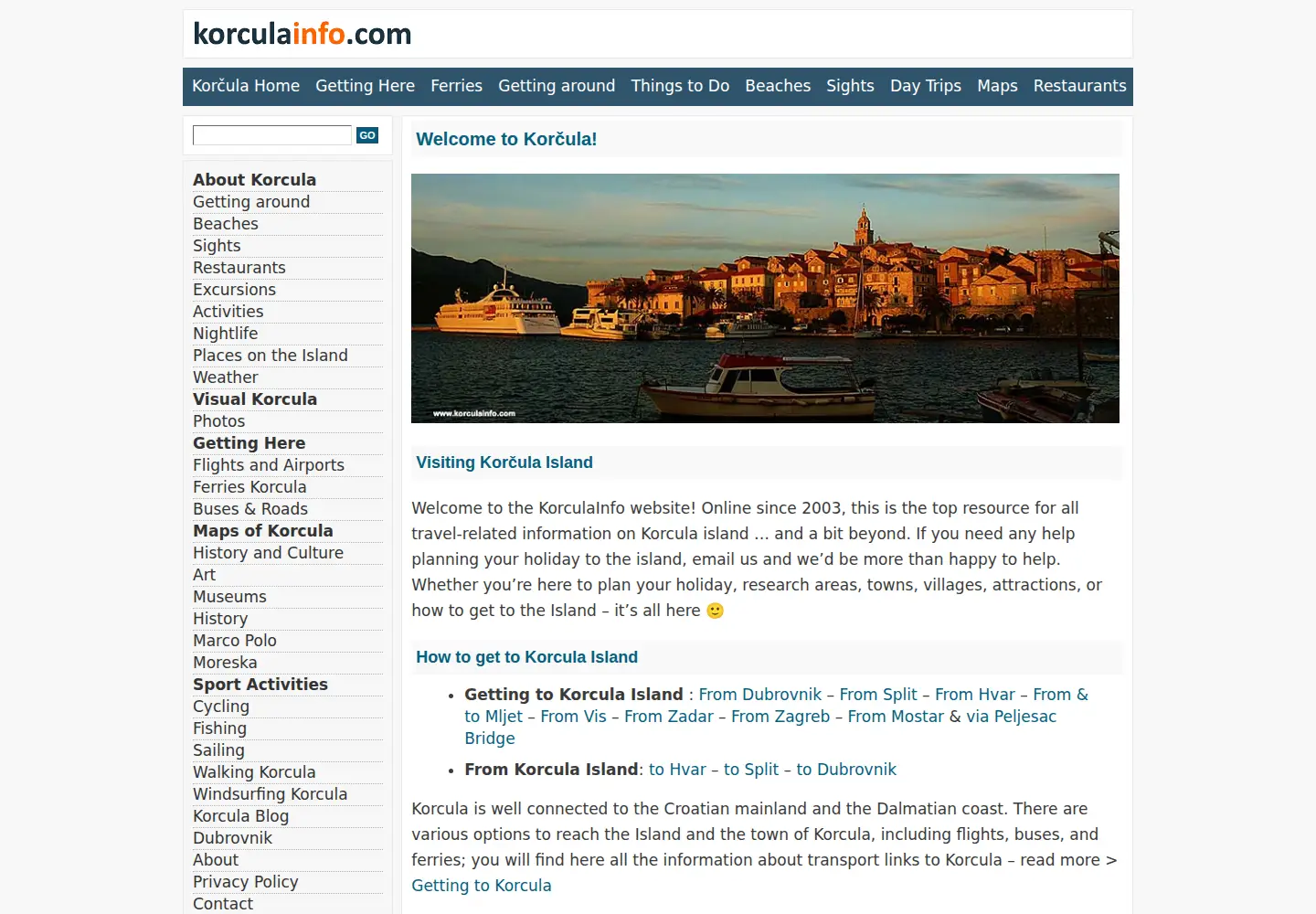This screenshot has height=914, width=1316.
Task: Open the Contact link in the sidebar
Action: pyautogui.click(x=223, y=904)
